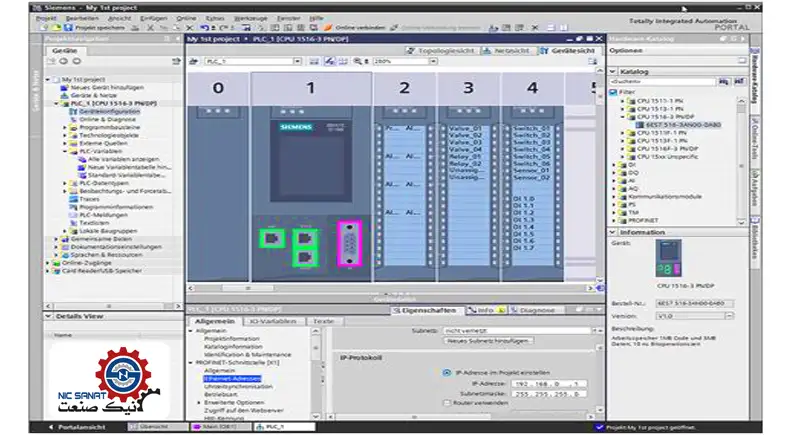This screenshot has width=800, height=435.
Task: Select IP-Adresse im Projekt einstellen radio
Action: point(447,373)
